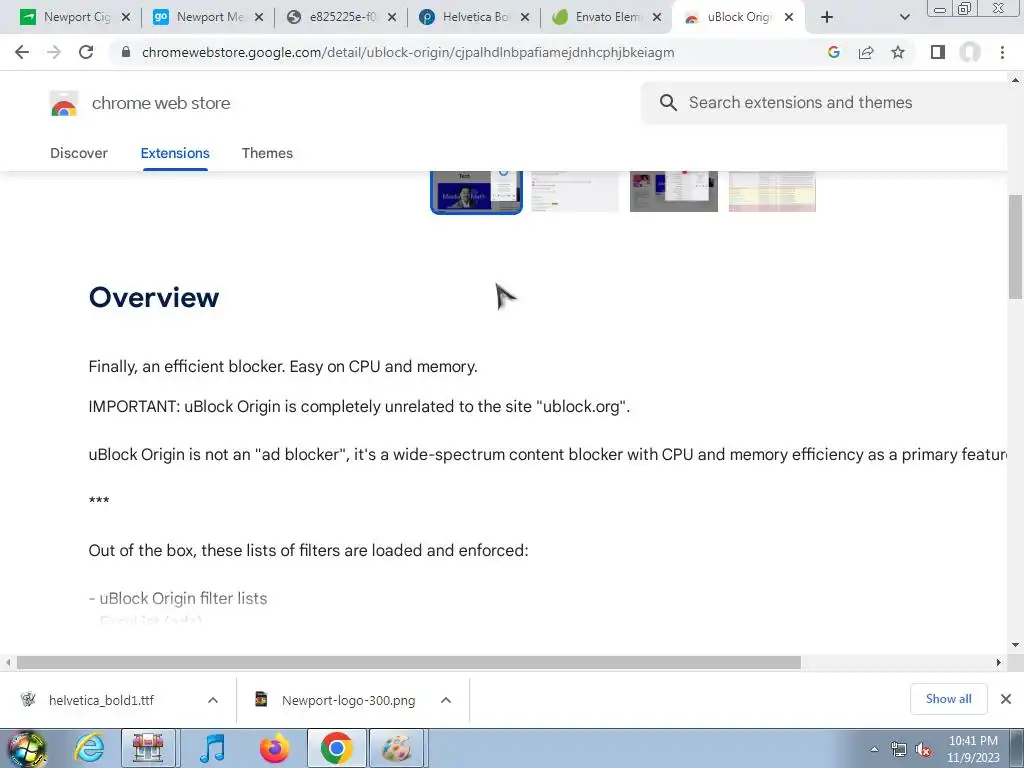Expand options for helvetica_bold1.ttf download
Screen dimensions: 1024x768
pyautogui.click(x=213, y=700)
